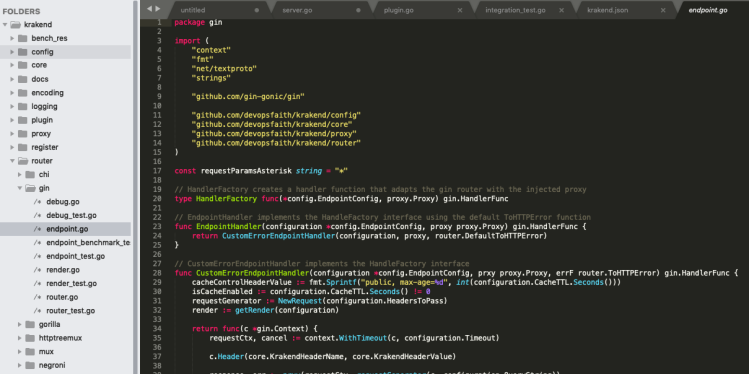
Task: Expand the gorilla folder
Action: point(20,324)
